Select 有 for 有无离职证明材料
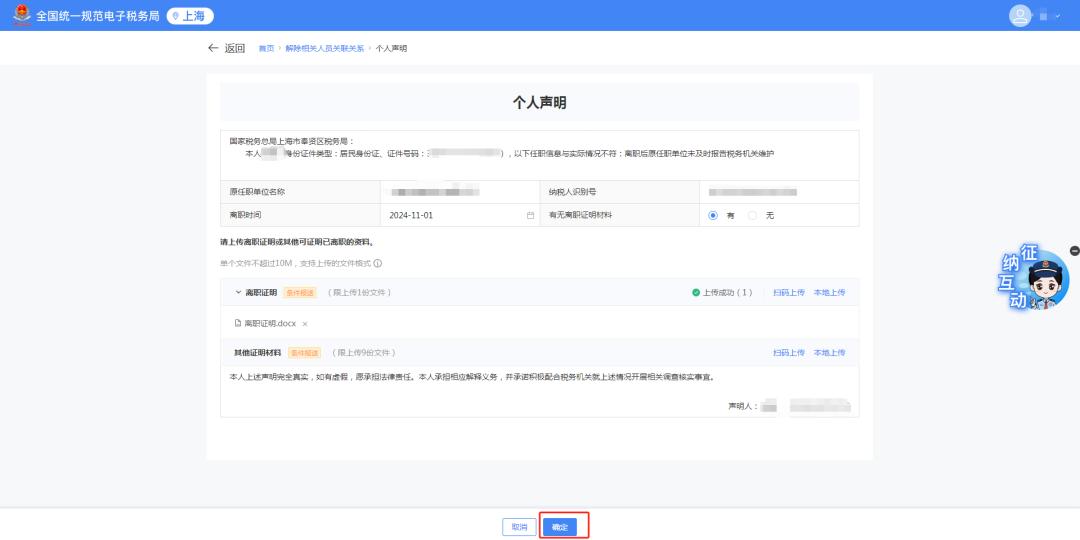 713,215
